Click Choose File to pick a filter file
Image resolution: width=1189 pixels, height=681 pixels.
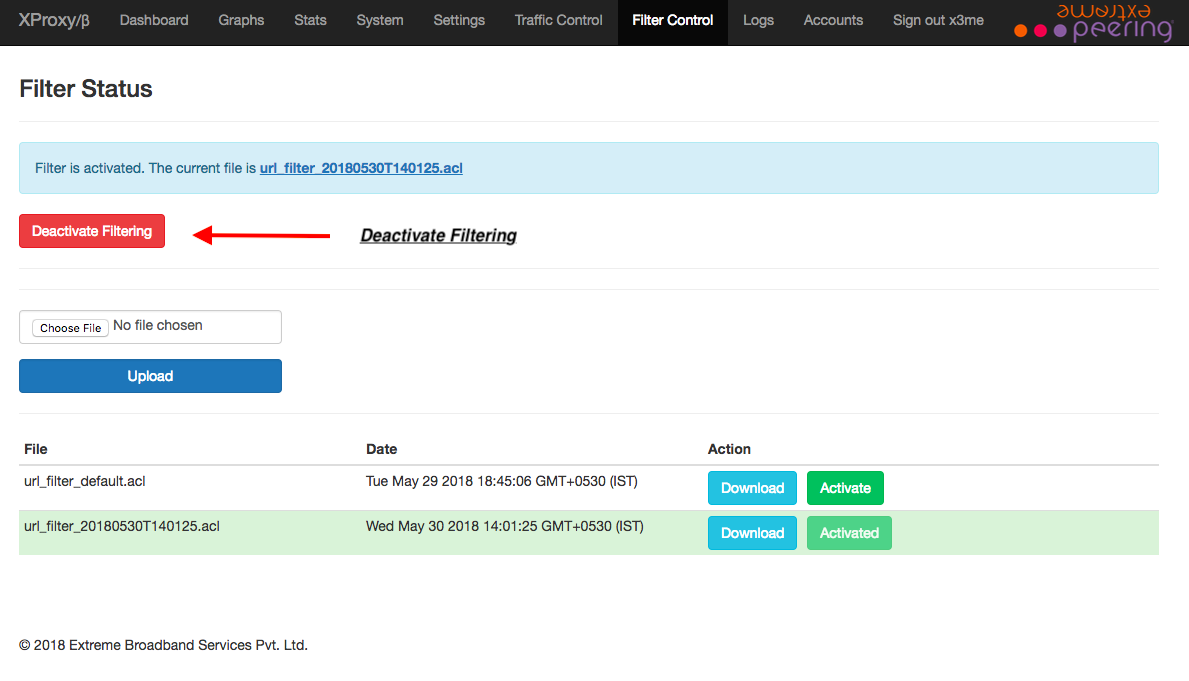tap(71, 328)
